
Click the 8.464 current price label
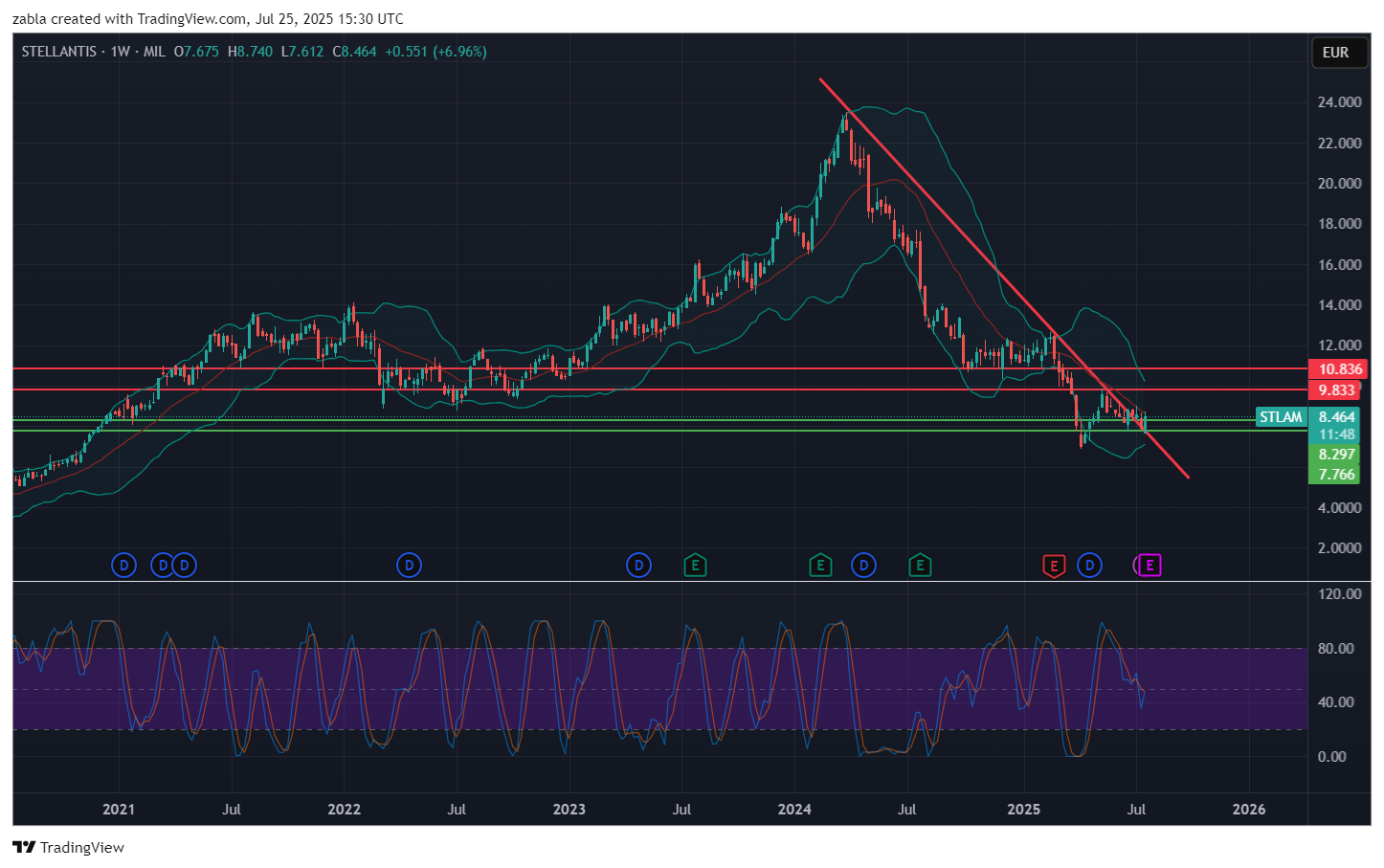point(1336,417)
